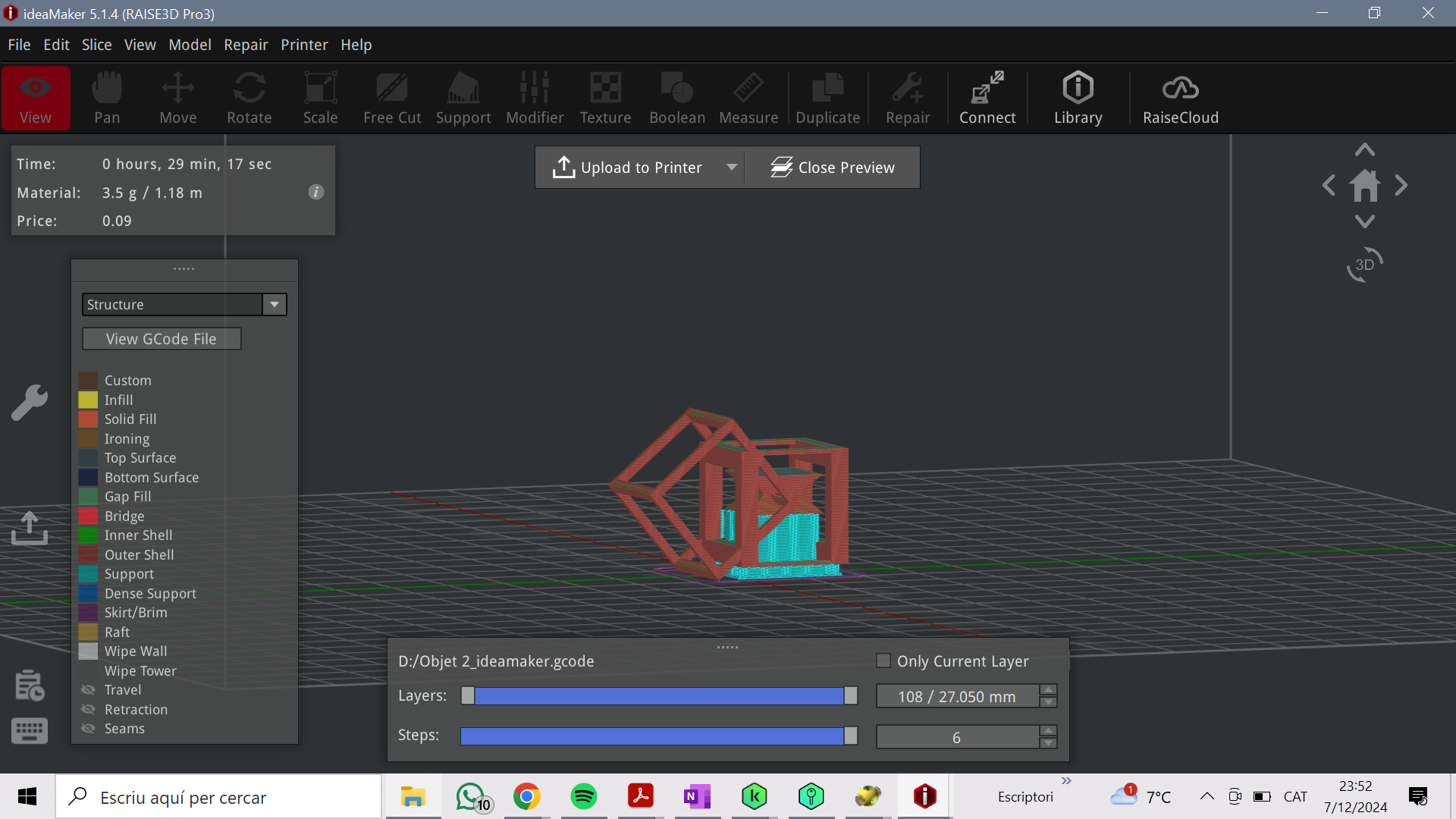Open Spotify from the taskbar
The height and width of the screenshot is (819, 1456).
tap(584, 796)
